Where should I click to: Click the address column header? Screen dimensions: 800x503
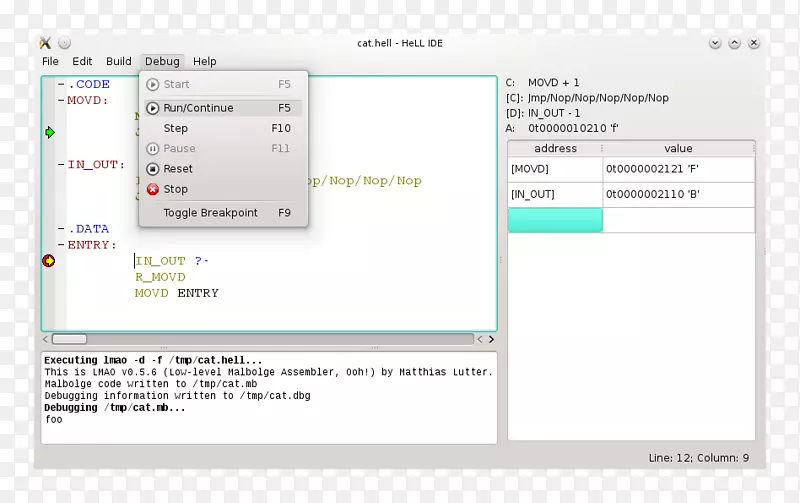coord(555,148)
